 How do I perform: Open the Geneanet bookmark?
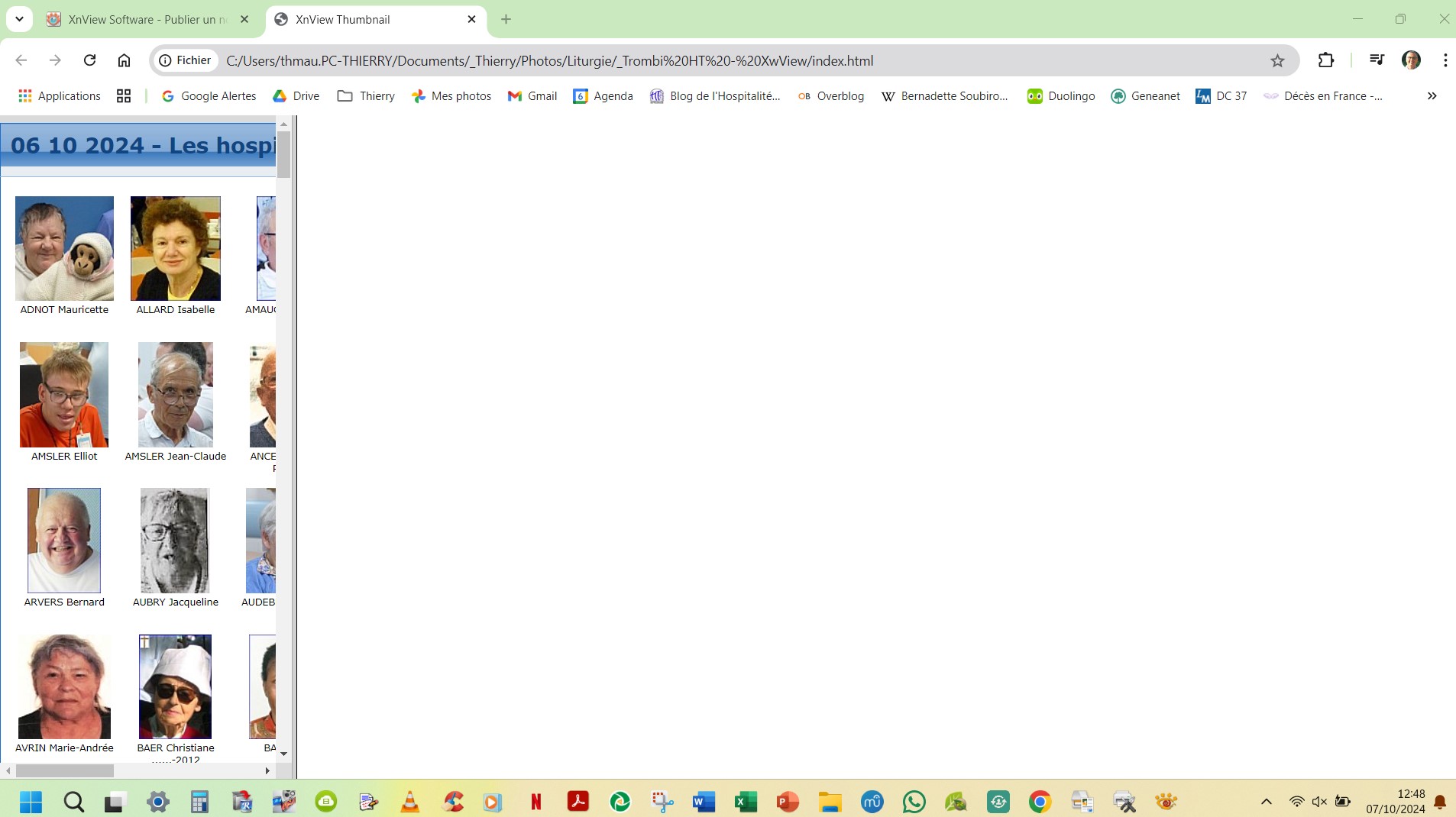tap(1145, 95)
